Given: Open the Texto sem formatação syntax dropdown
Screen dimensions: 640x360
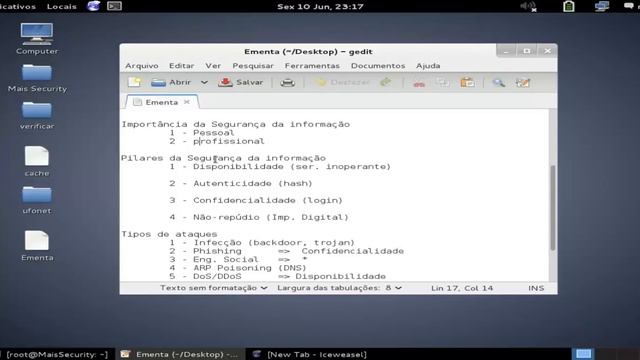Looking at the screenshot, I should (213, 288).
